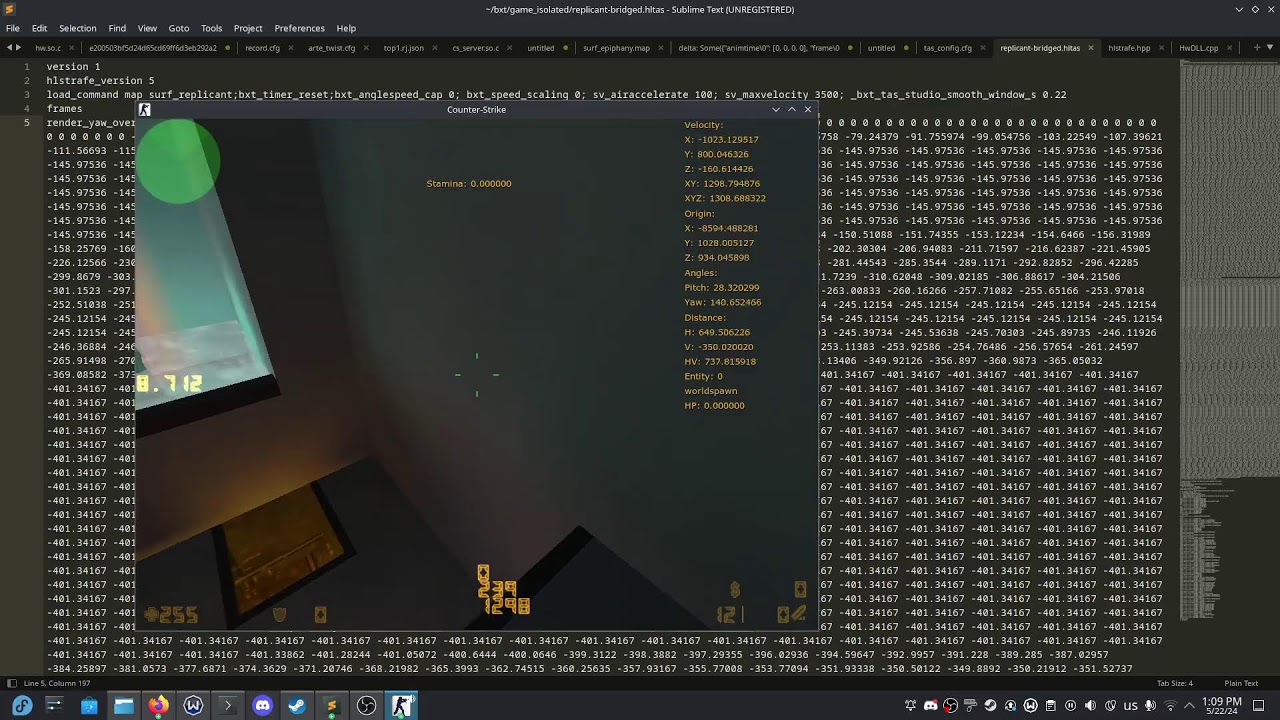The height and width of the screenshot is (720, 1280).
Task: Close the replicant-bridged.hltas tab
Action: pos(1090,47)
